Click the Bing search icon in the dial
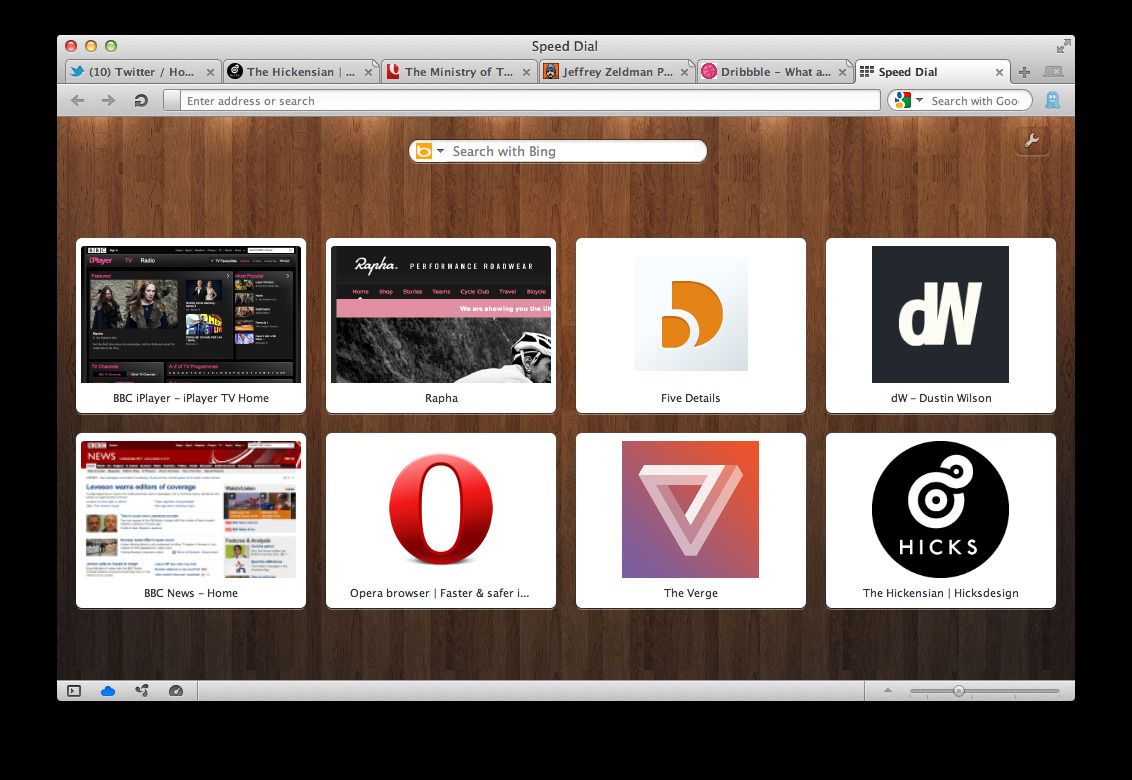Viewport: 1132px width, 780px height. coord(424,151)
